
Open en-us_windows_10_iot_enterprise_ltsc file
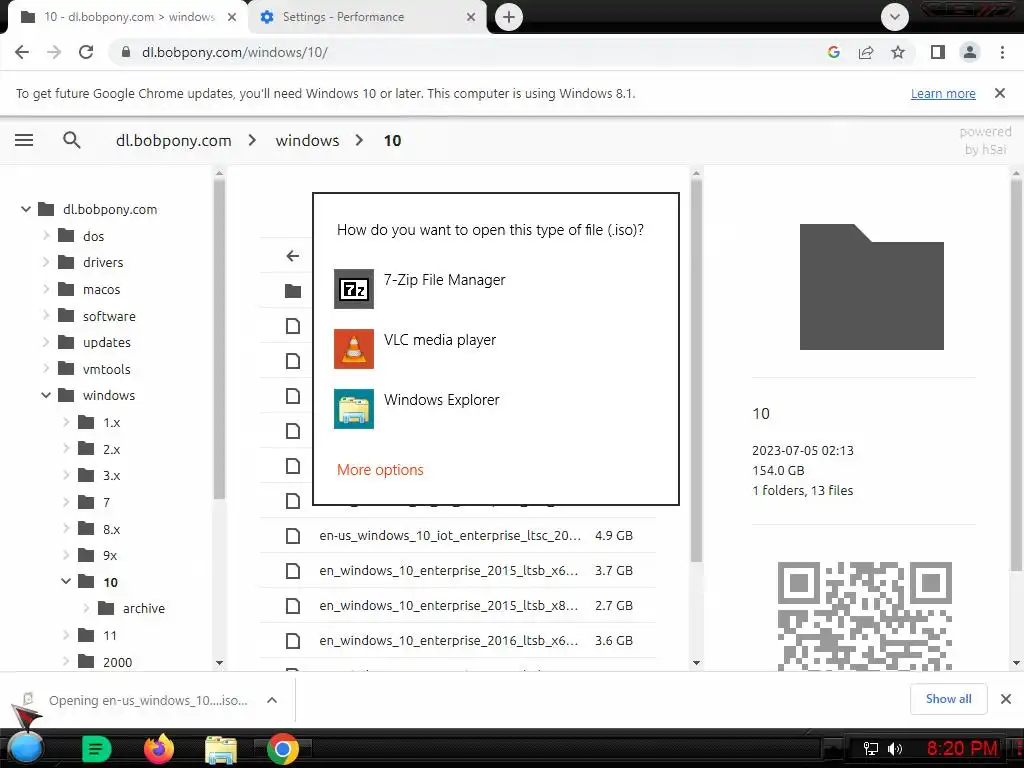(x=458, y=536)
